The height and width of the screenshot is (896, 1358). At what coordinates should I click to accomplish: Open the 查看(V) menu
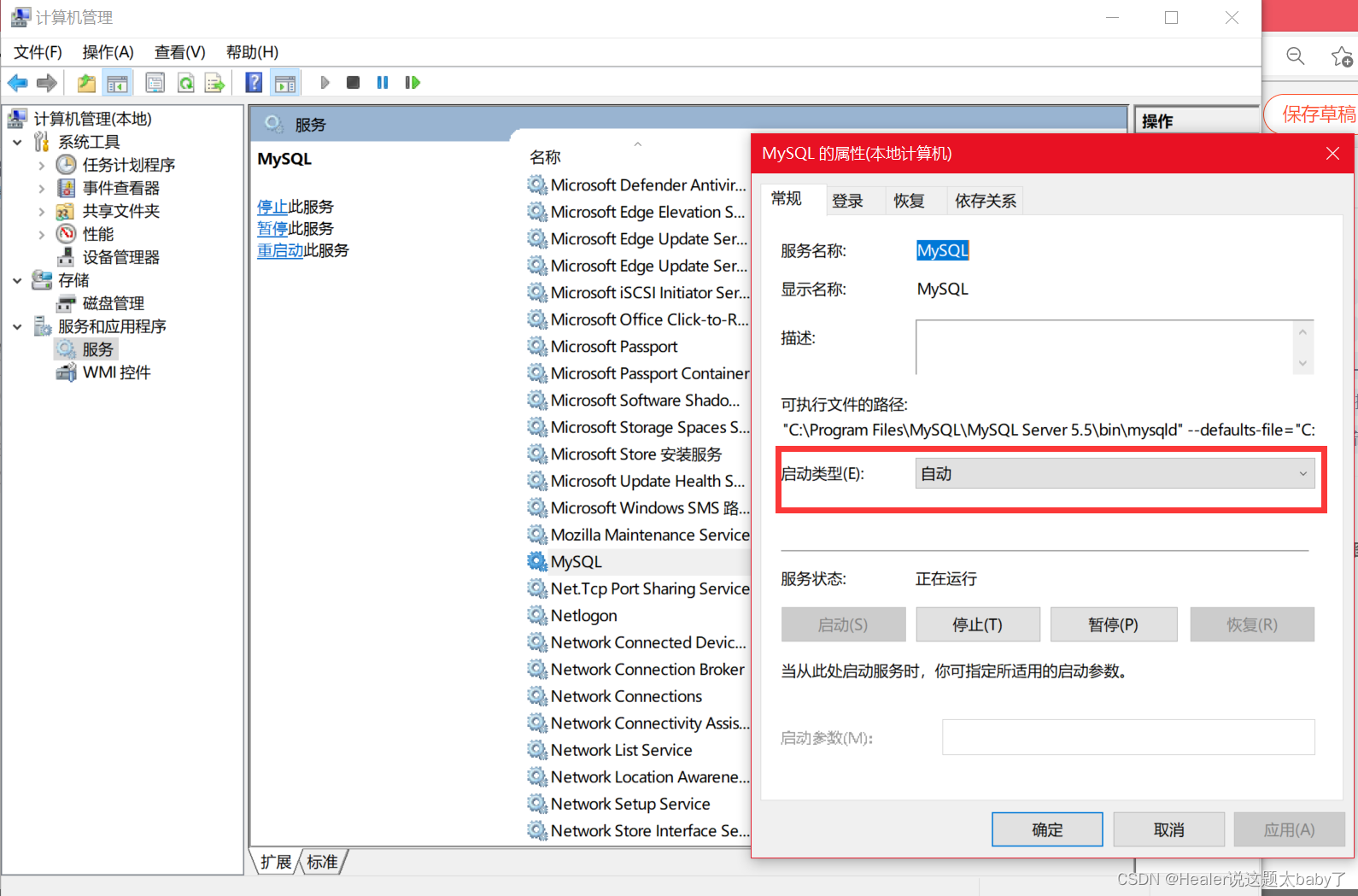point(179,52)
